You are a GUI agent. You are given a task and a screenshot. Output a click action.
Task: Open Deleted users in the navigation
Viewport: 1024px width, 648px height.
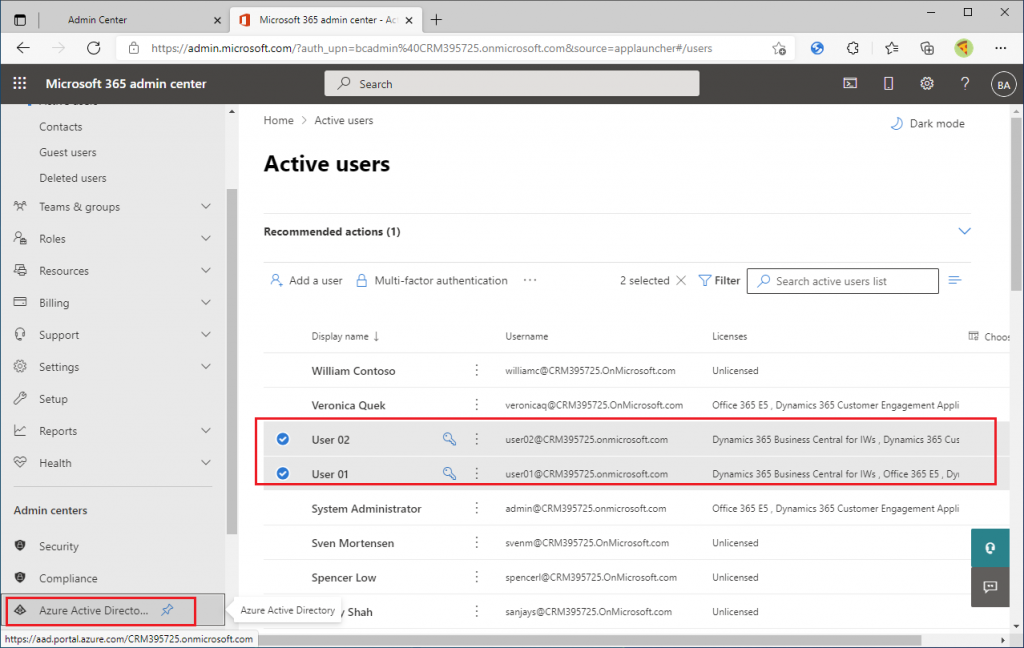(x=72, y=178)
